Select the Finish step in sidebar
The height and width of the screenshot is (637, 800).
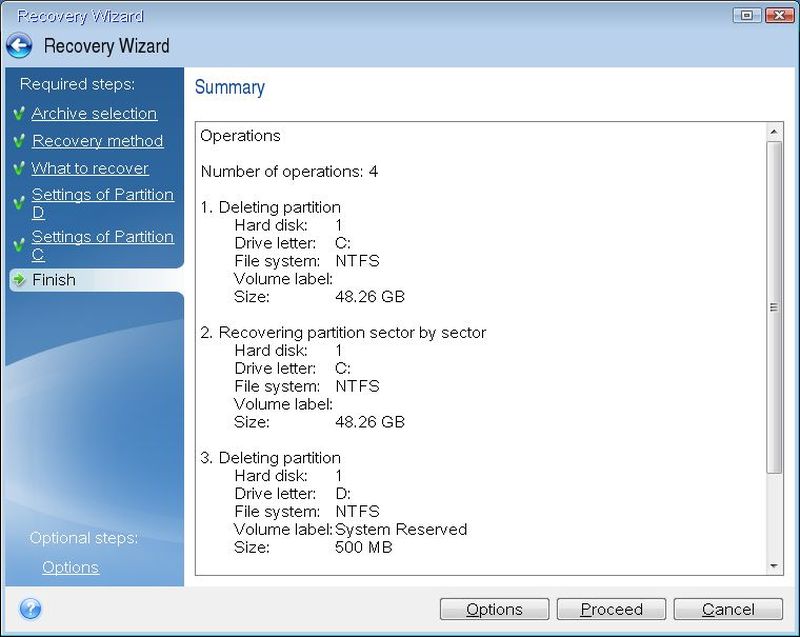point(53,280)
